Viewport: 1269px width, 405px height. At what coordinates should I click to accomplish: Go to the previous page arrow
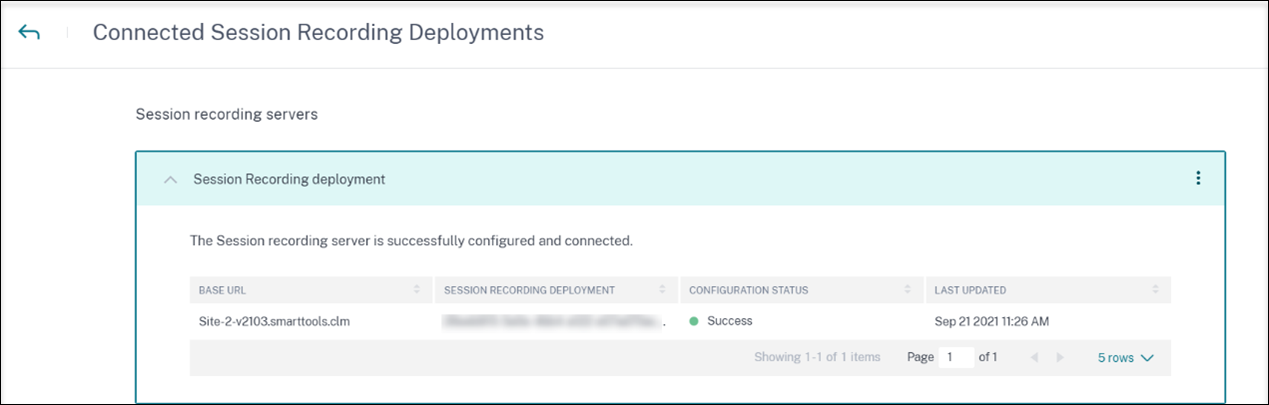point(1033,358)
